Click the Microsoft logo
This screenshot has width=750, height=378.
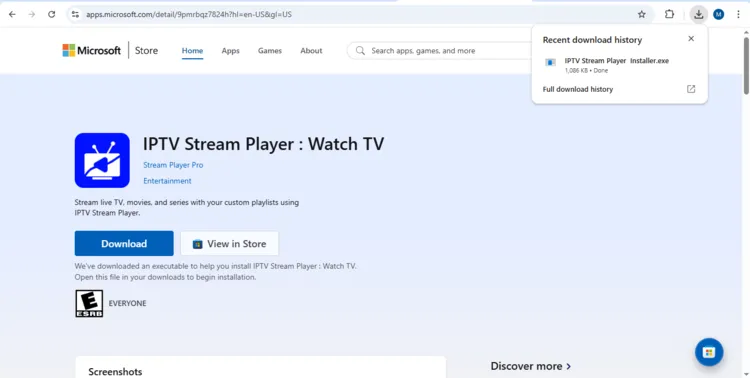[91, 50]
